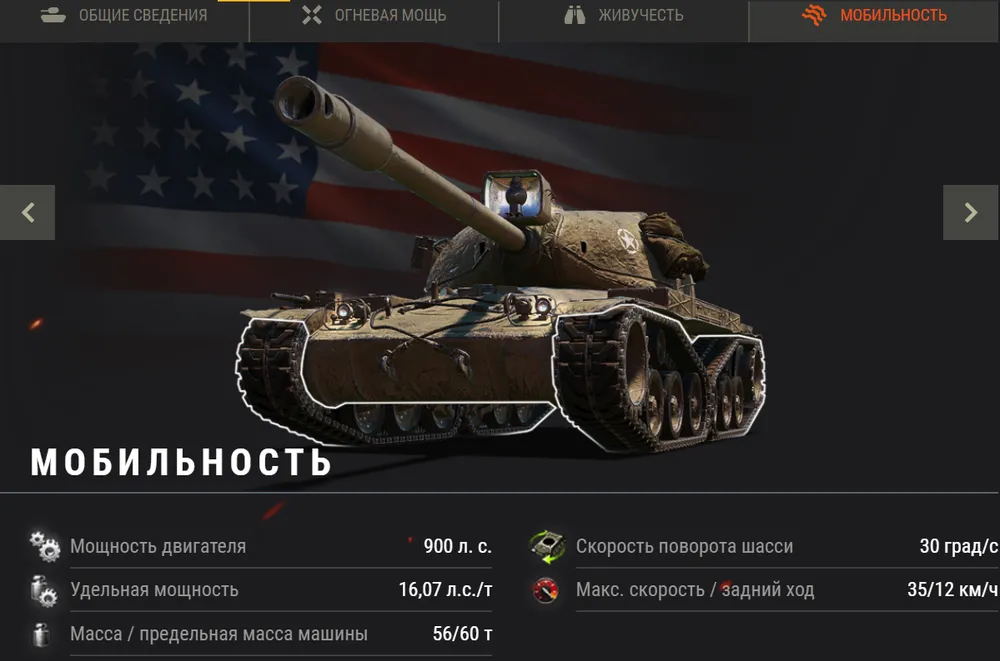Screen dimensions: 1000x661
Task: Click the Удельная мощность weight-gear icon
Action: pos(43,590)
